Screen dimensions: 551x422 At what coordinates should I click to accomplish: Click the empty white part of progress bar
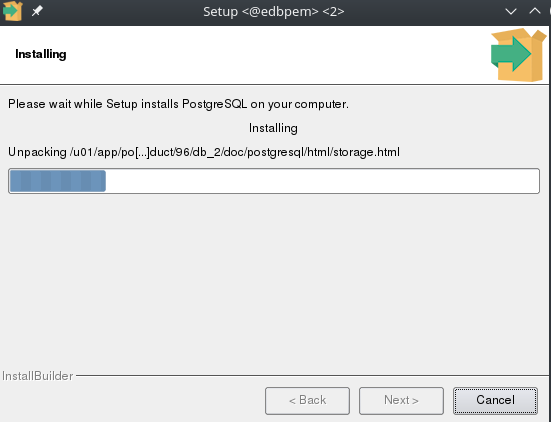322,181
